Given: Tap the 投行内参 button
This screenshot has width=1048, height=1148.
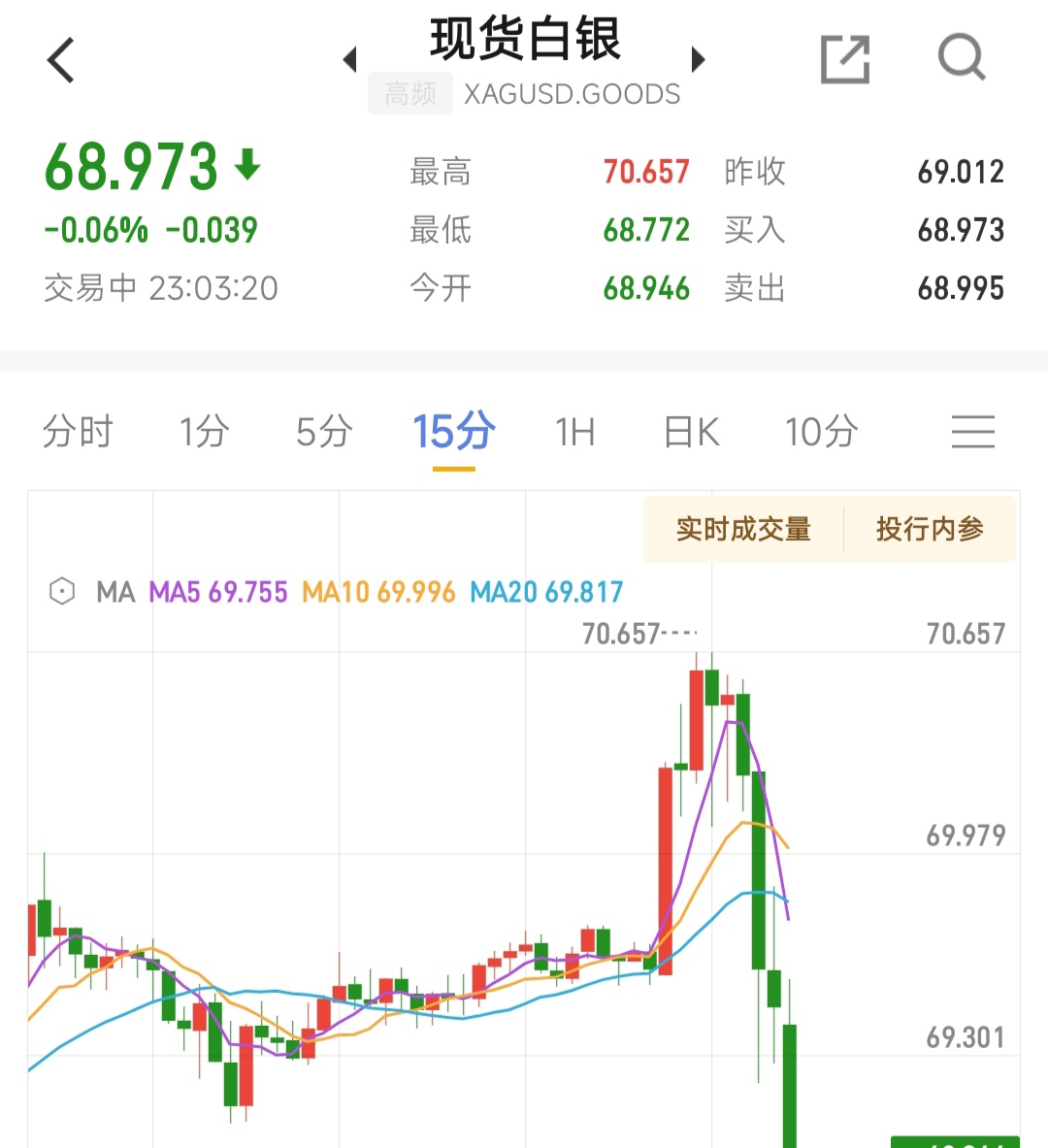Looking at the screenshot, I should click(930, 529).
